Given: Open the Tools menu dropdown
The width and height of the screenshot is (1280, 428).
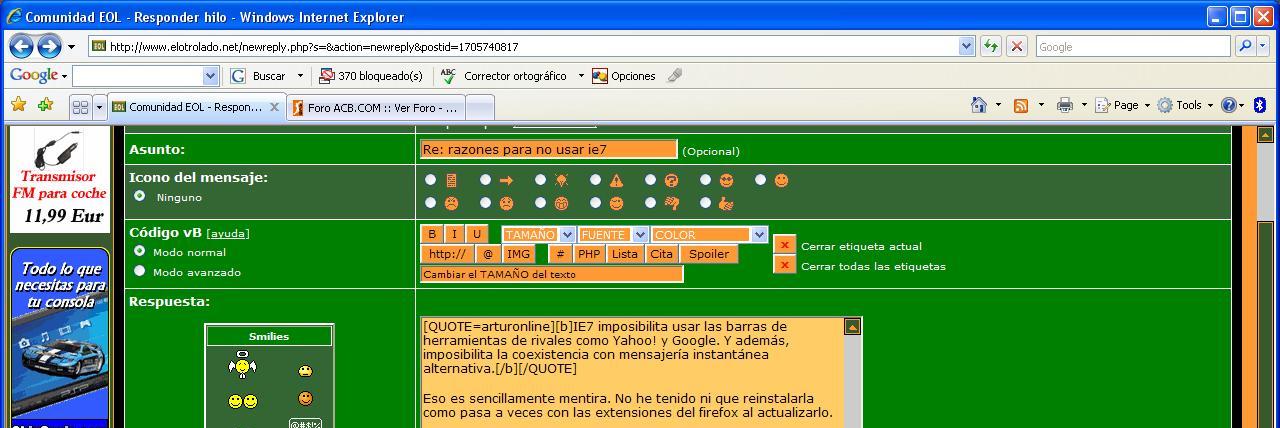Looking at the screenshot, I should 1185,105.
